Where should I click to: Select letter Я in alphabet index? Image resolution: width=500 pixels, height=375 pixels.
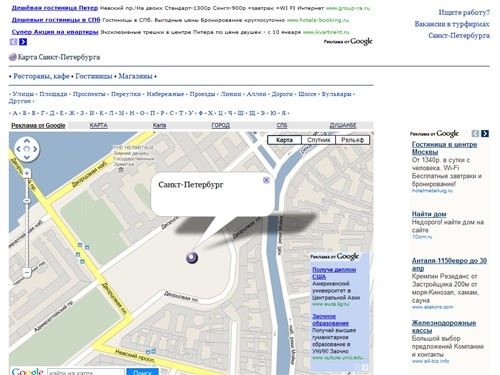[x=284, y=113]
